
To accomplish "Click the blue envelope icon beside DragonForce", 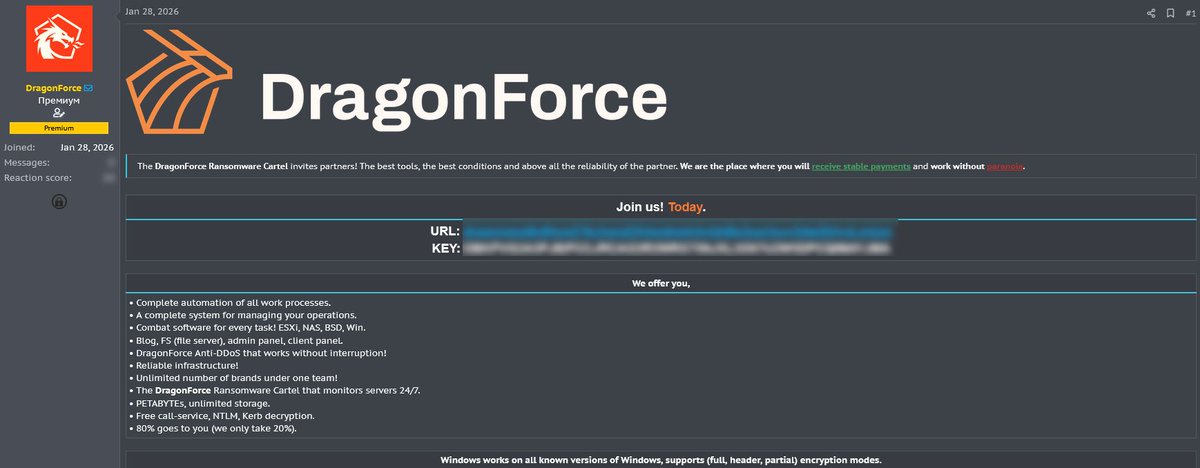I will tap(88, 88).
